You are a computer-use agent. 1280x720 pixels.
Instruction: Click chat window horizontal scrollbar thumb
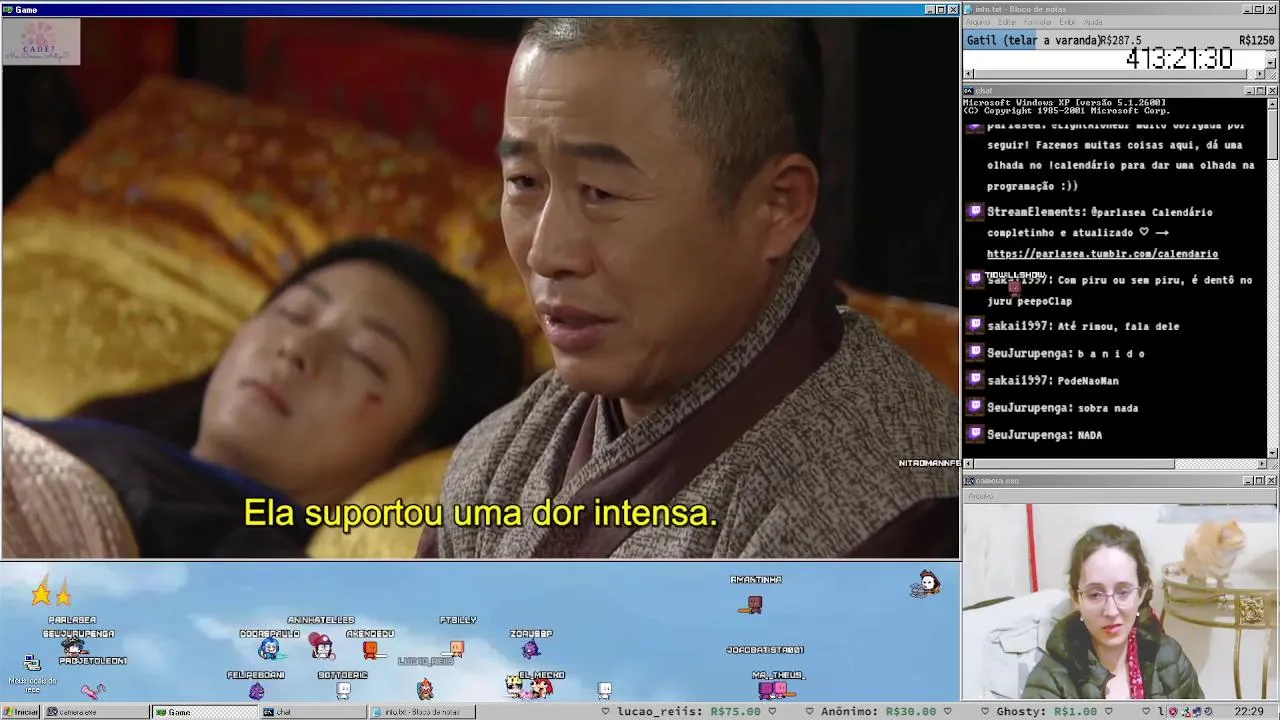pyautogui.click(x=1073, y=464)
